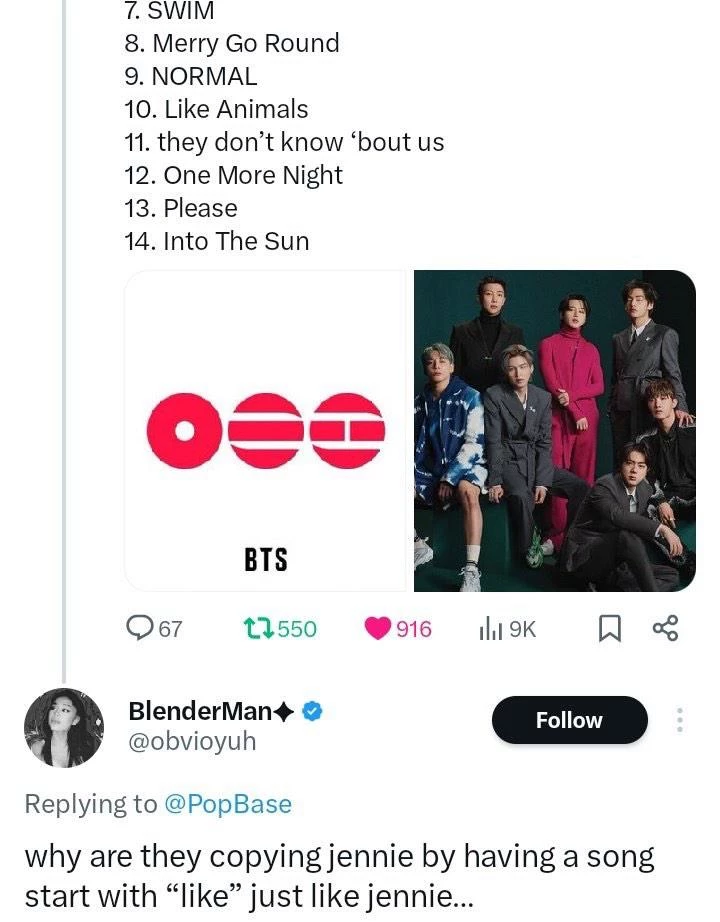Click BlenderMan's blue verified badge
The image size is (720, 922).
[x=312, y=711]
